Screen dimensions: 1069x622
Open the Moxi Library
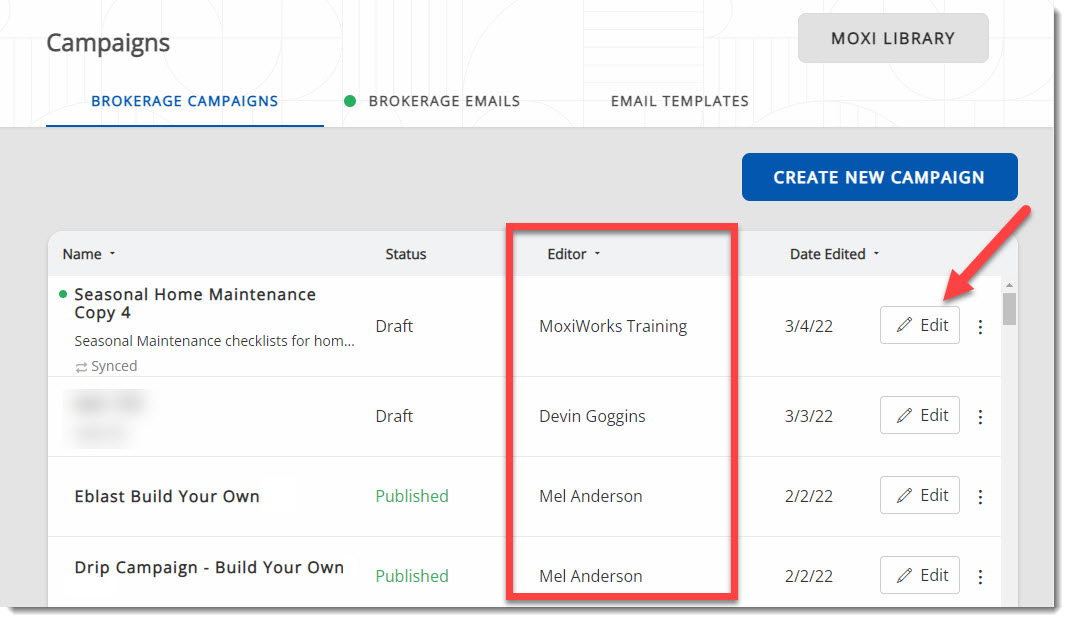click(893, 39)
